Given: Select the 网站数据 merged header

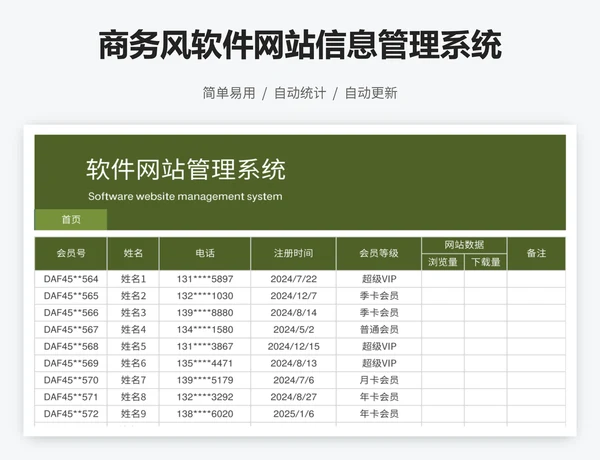Looking at the screenshot, I should (x=464, y=245).
